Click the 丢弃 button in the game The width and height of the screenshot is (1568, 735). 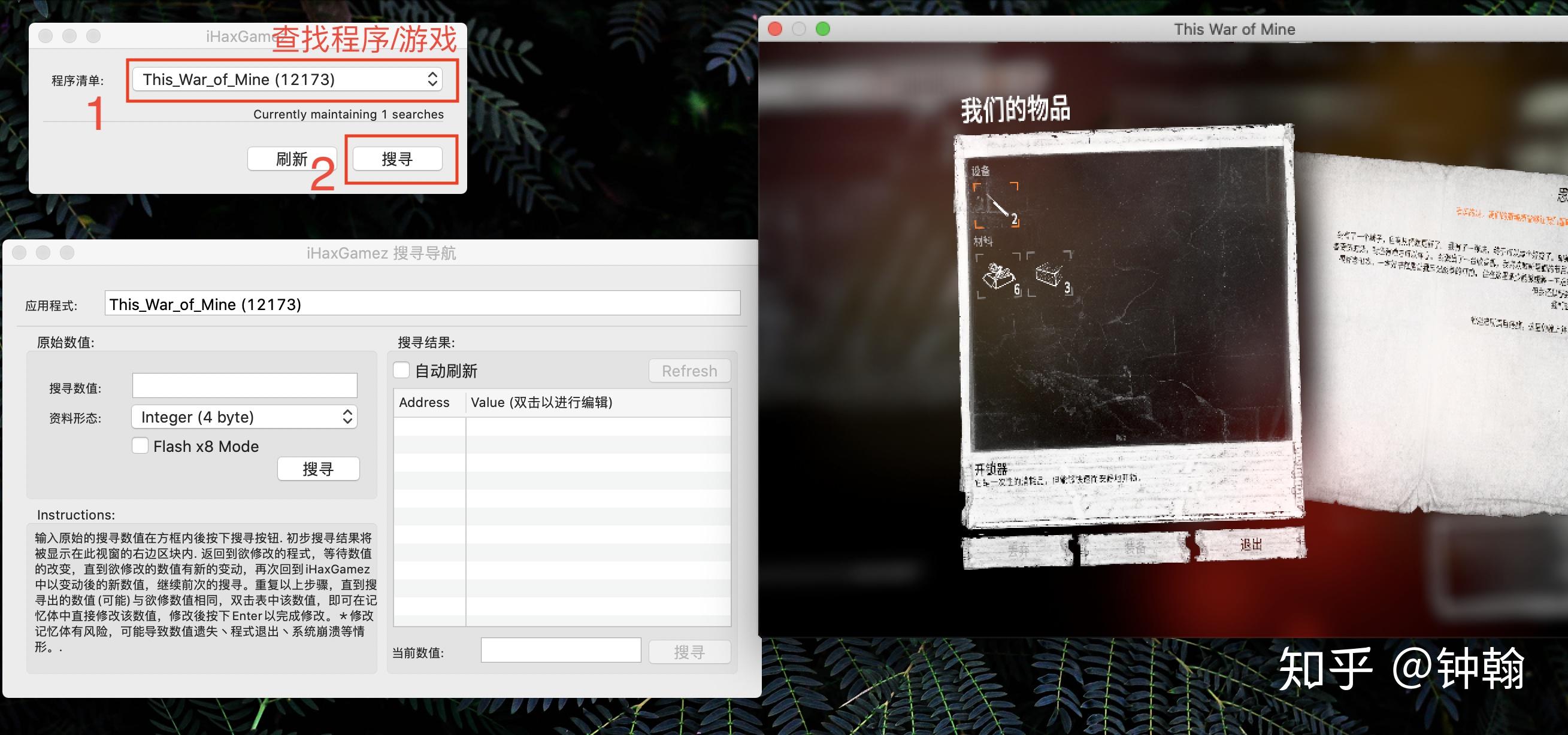point(1018,551)
